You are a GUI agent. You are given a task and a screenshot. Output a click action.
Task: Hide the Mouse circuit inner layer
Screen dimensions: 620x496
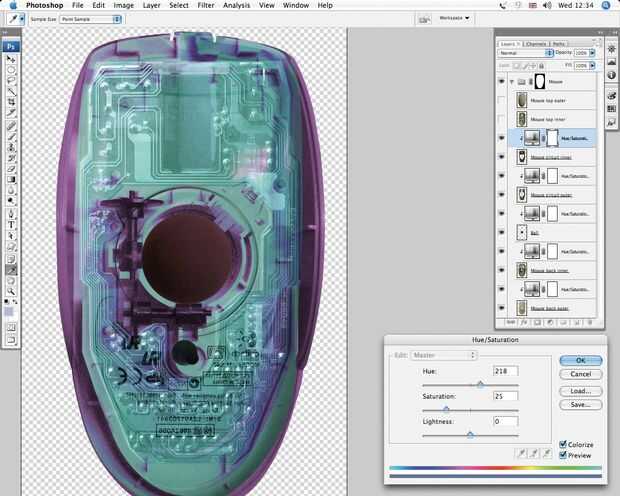click(x=501, y=157)
